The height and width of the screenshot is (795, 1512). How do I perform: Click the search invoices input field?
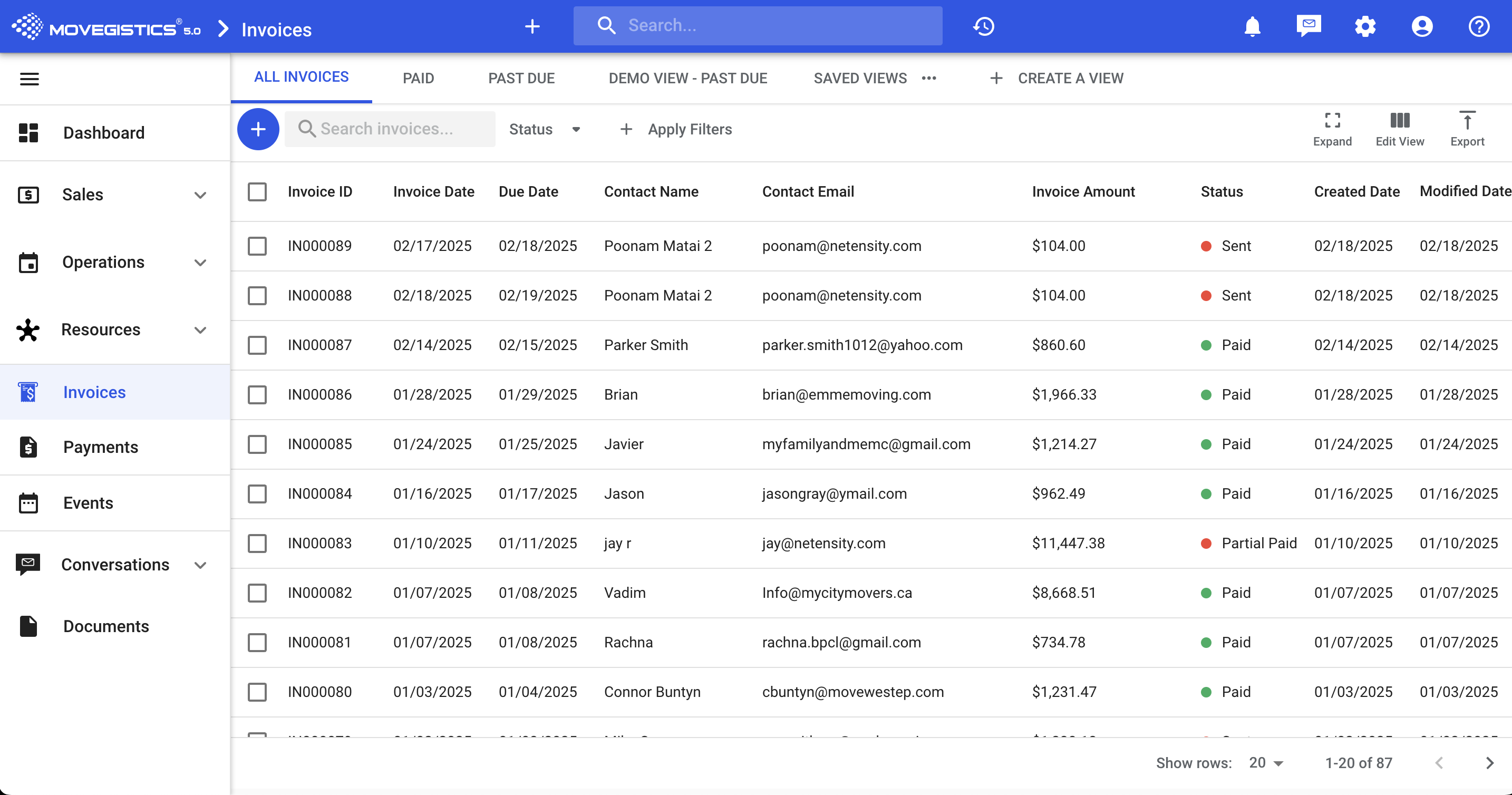tap(390, 129)
